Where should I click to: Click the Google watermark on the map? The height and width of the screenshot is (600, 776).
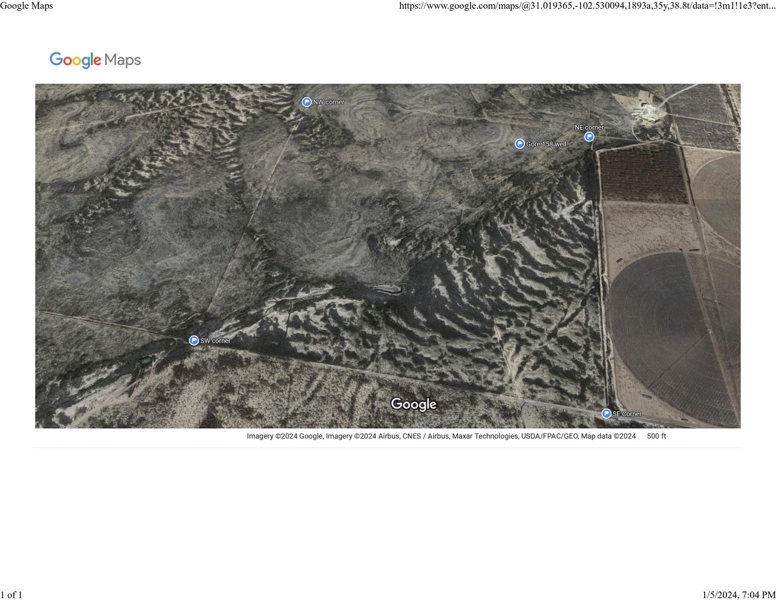(x=414, y=404)
